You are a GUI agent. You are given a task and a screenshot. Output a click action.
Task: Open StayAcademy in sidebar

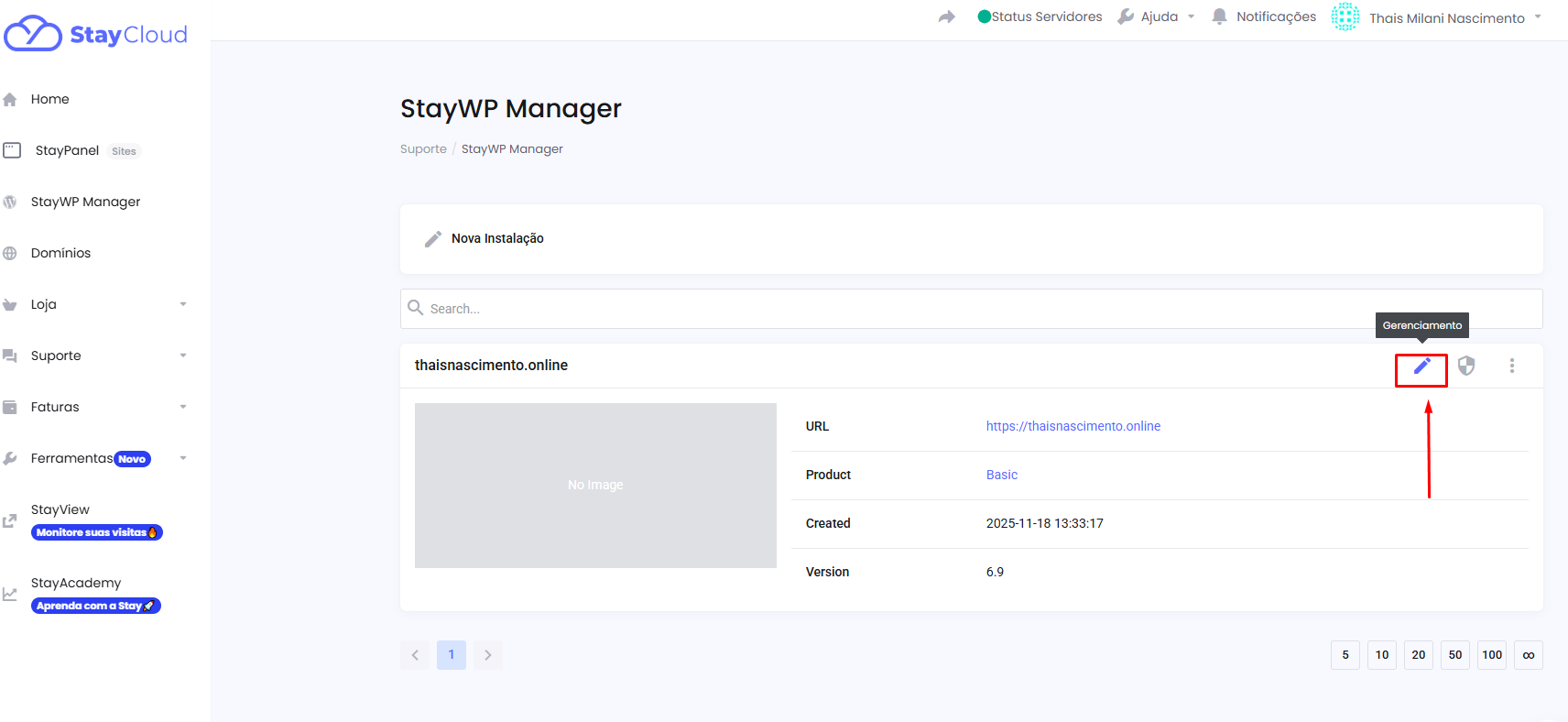pos(76,583)
